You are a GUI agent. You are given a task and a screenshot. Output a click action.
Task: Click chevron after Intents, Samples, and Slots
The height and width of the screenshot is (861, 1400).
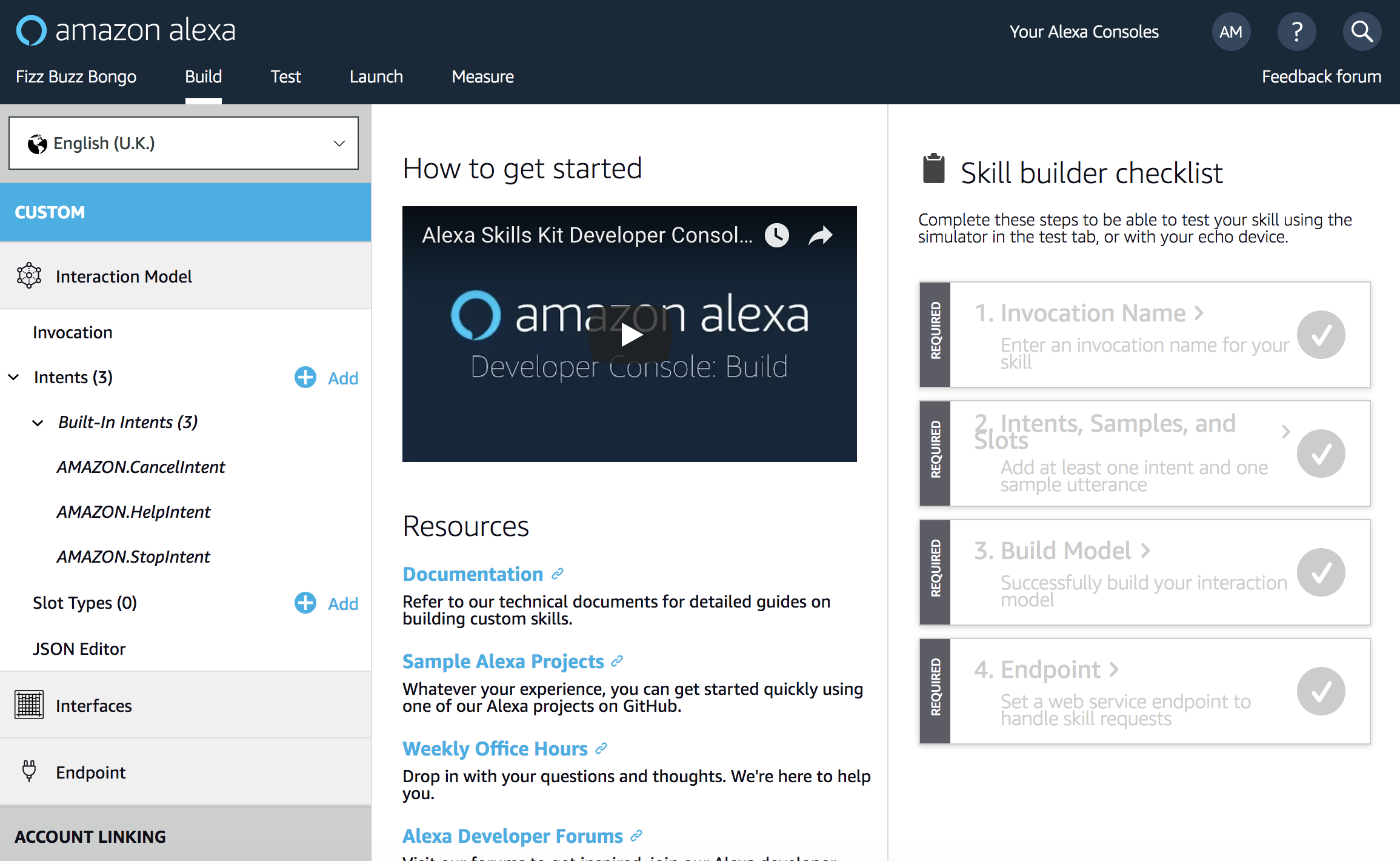(1286, 432)
